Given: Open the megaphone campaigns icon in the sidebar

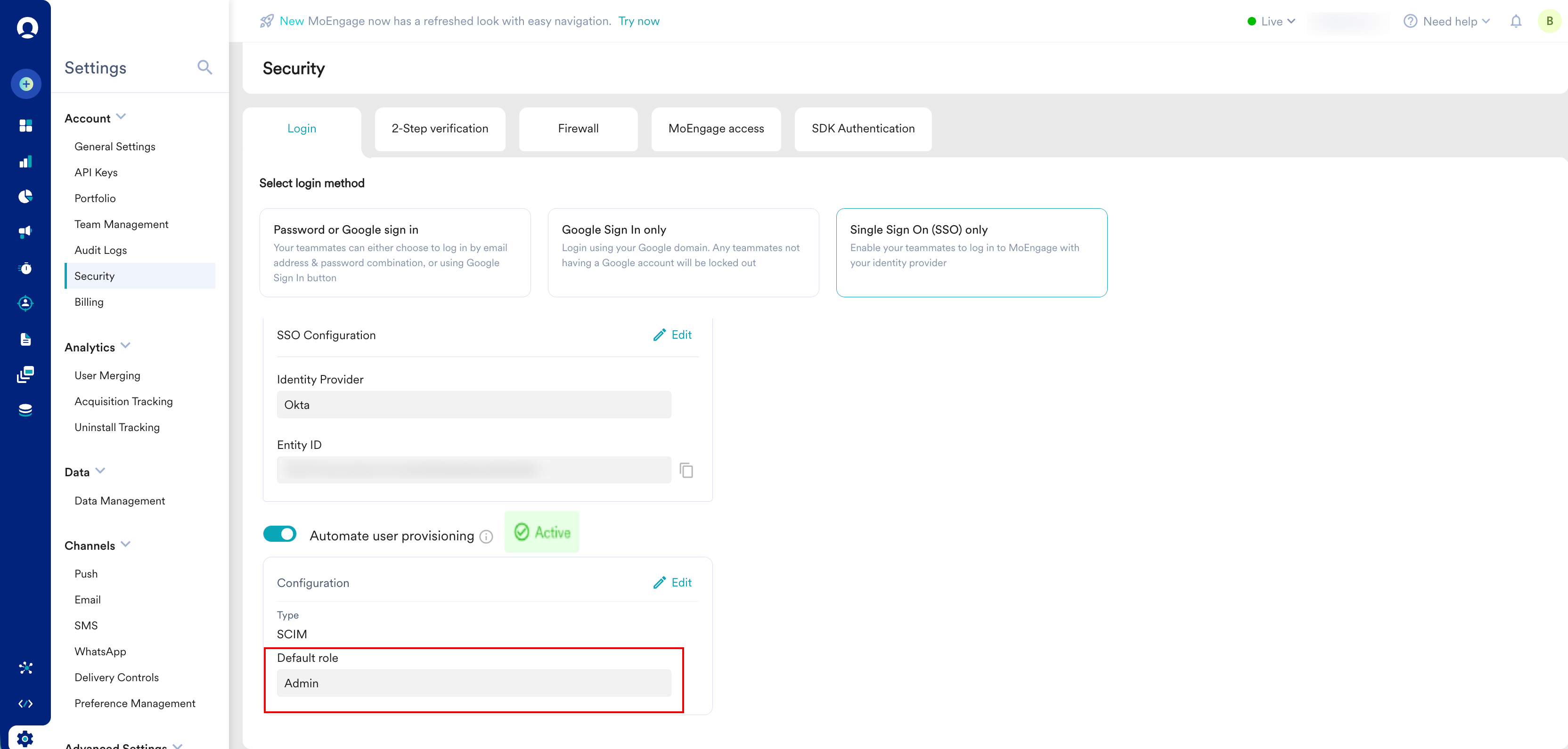Looking at the screenshot, I should 25,232.
